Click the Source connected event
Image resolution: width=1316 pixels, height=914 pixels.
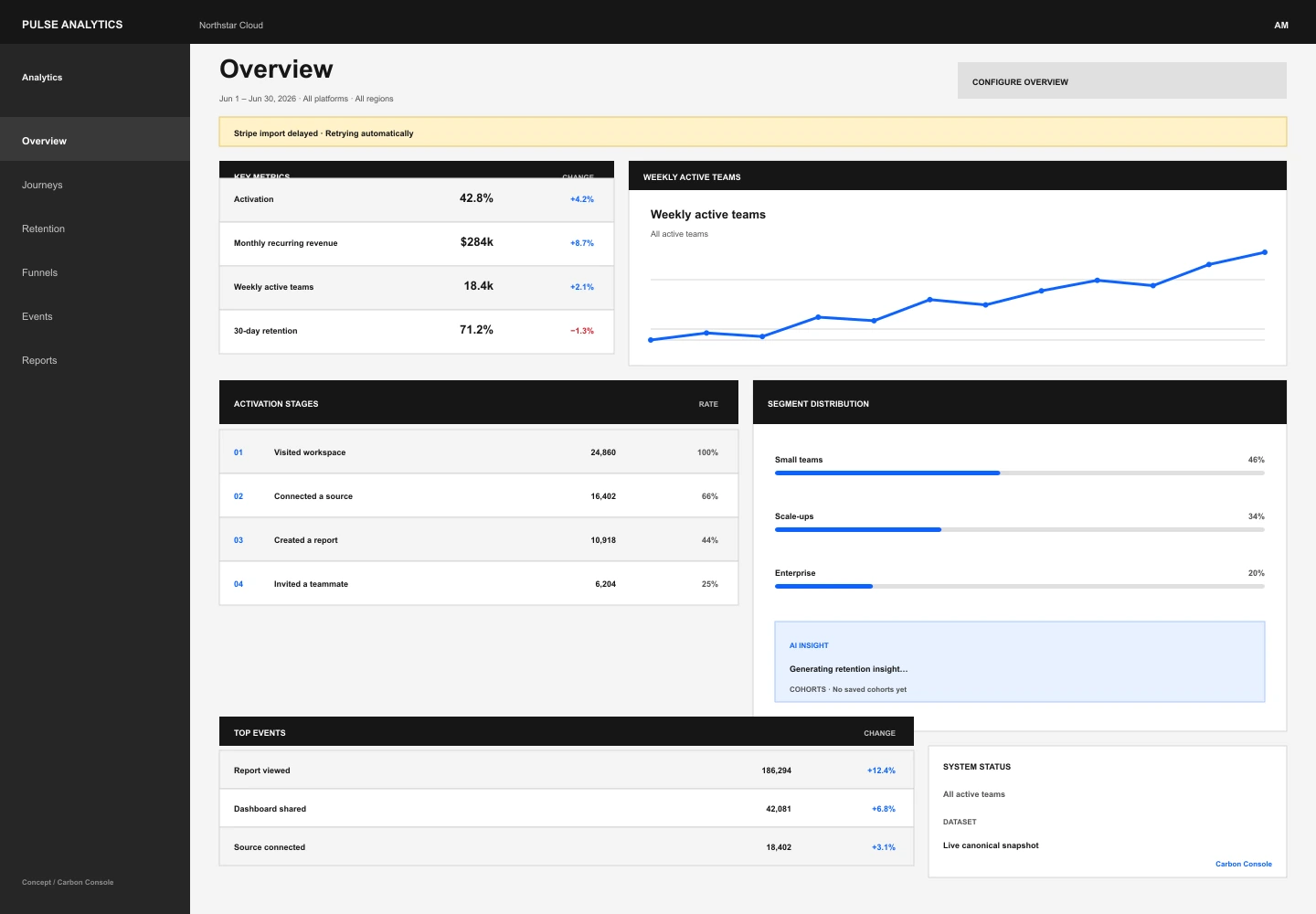(567, 846)
